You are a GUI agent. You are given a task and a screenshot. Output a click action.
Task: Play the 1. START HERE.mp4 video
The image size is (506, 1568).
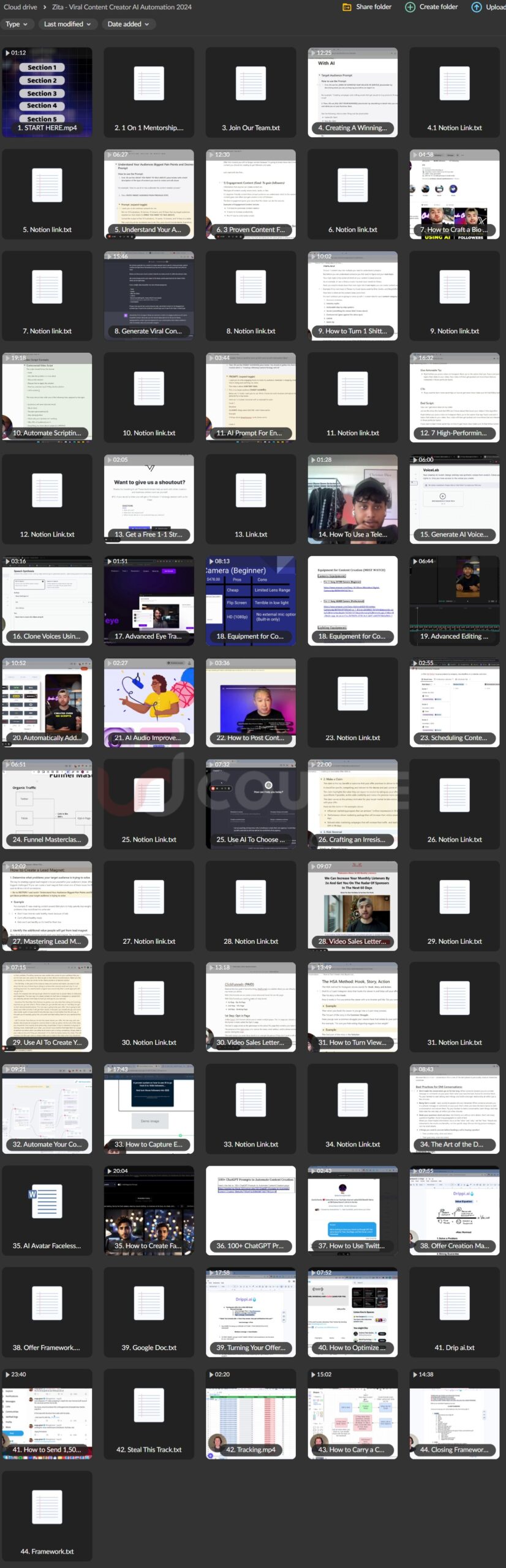coord(47,92)
